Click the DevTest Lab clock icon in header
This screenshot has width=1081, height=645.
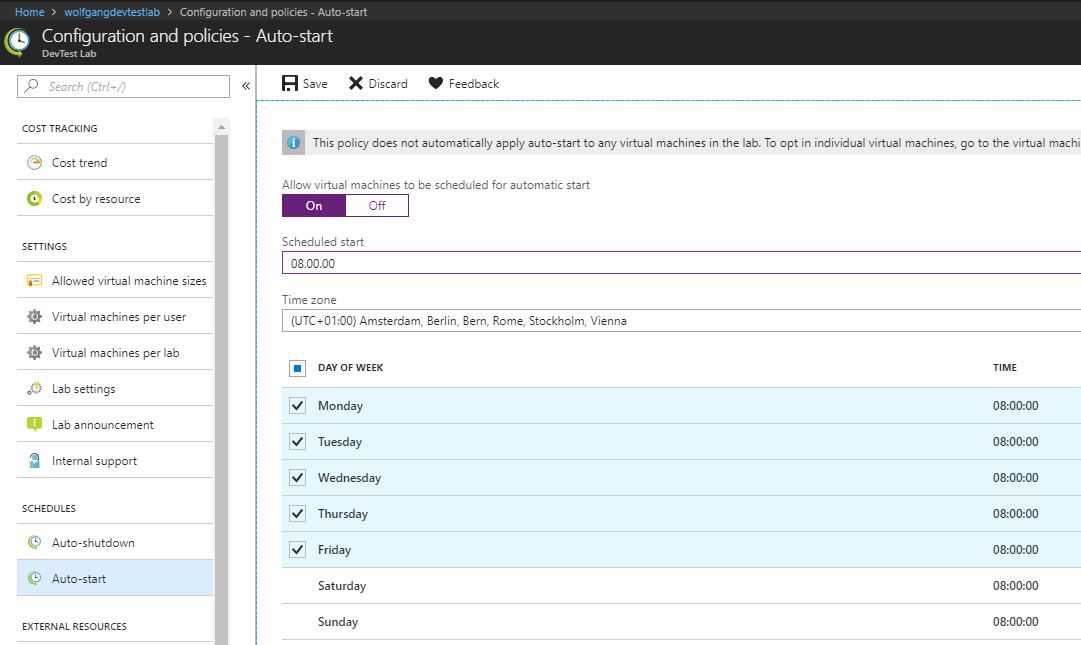pos(17,42)
